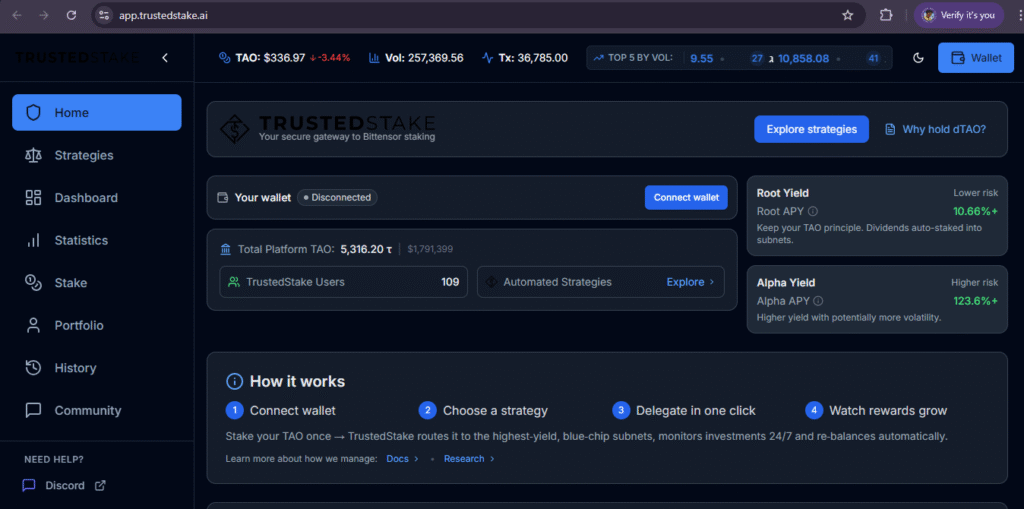Open the Why hold dTAO? link
Screen dimensions: 1024x509
[x=935, y=129]
